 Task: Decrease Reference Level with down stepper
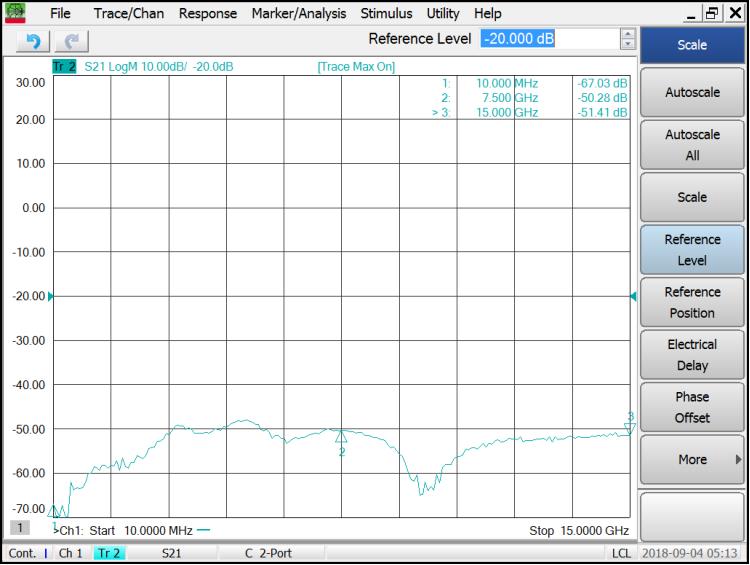[628, 44]
